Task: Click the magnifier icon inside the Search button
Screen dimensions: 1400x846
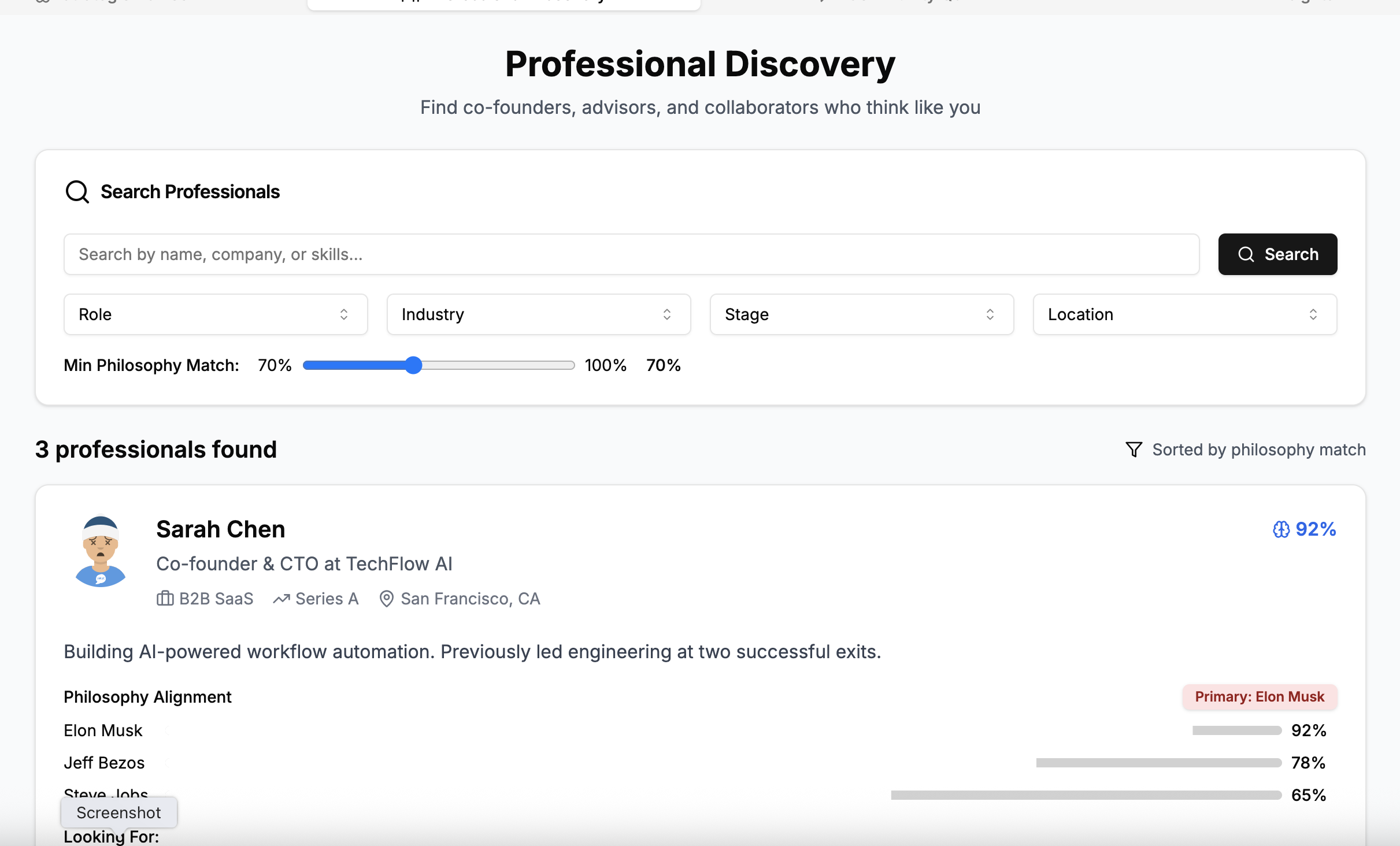Action: pyautogui.click(x=1246, y=254)
